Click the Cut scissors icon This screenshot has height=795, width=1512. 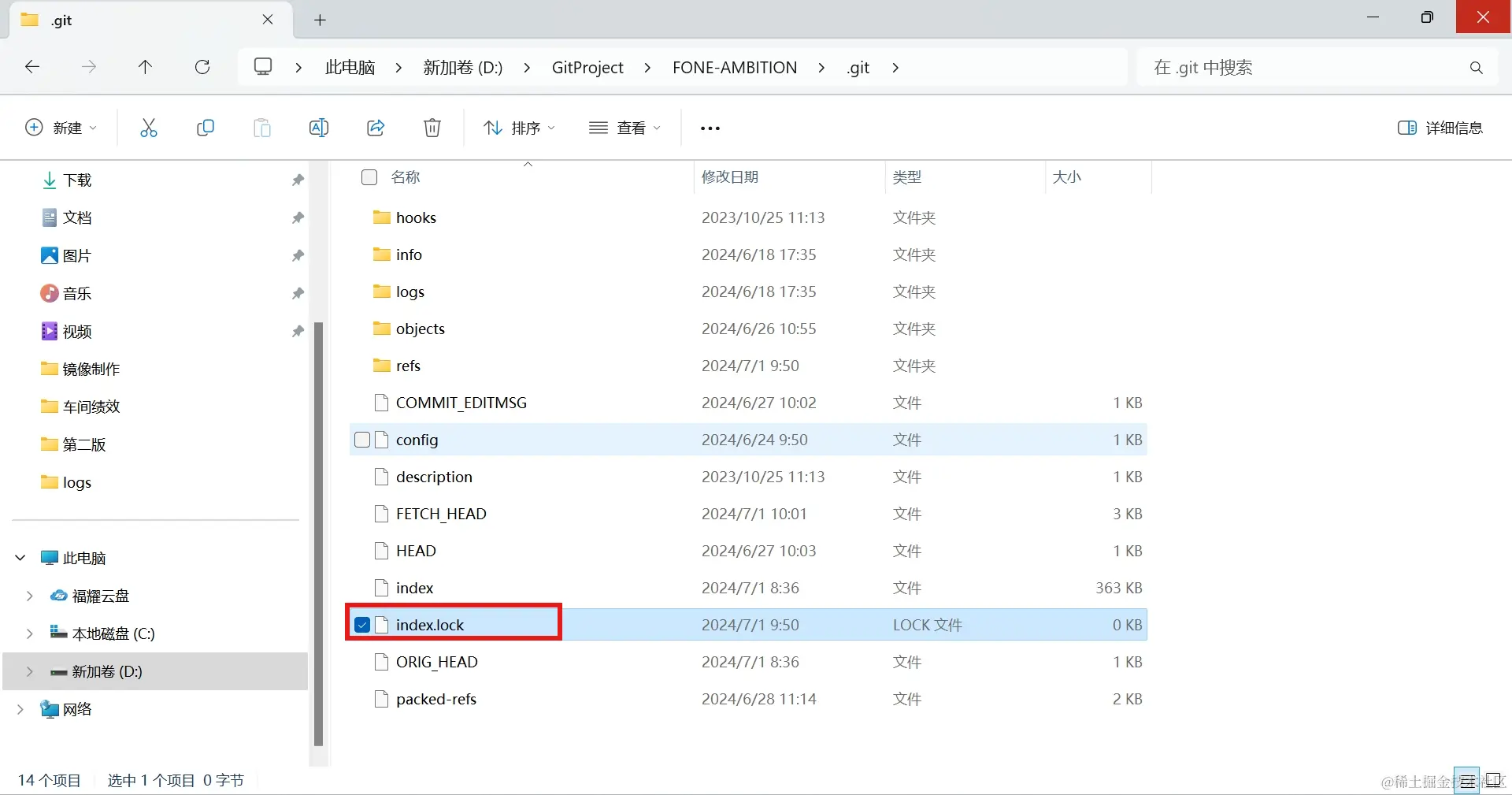pos(149,128)
